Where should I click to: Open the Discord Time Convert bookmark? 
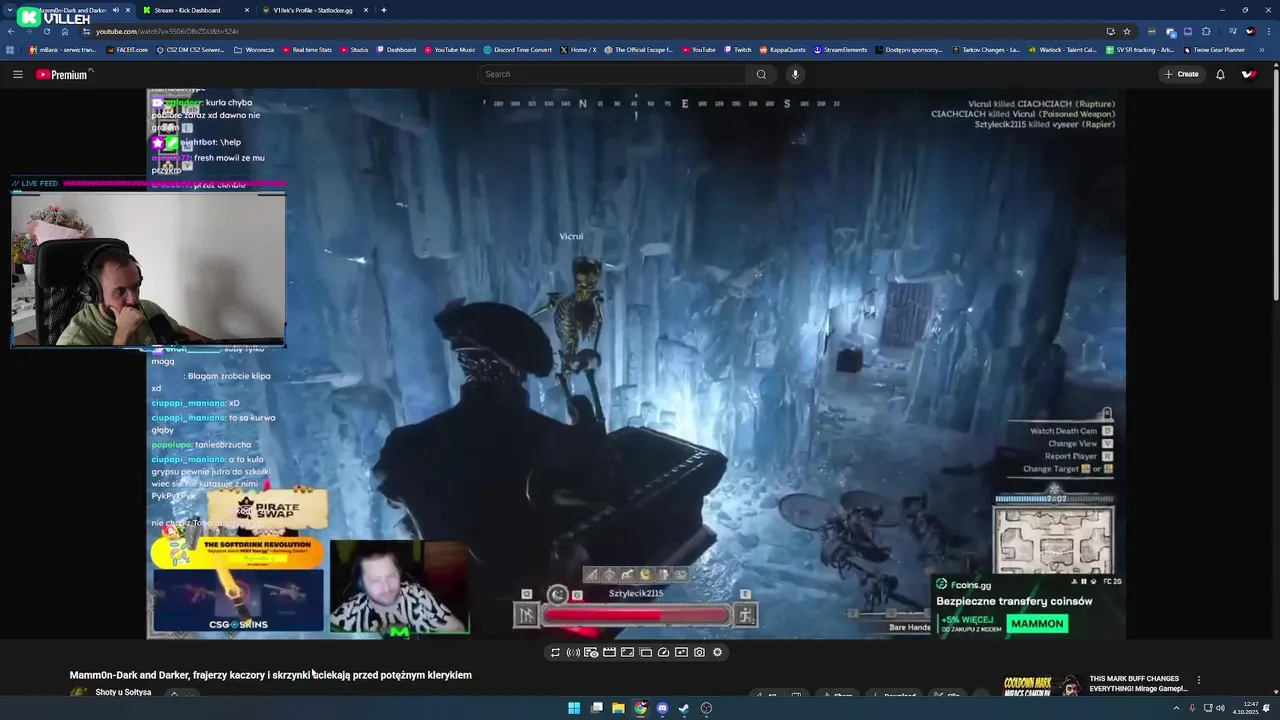point(517,49)
